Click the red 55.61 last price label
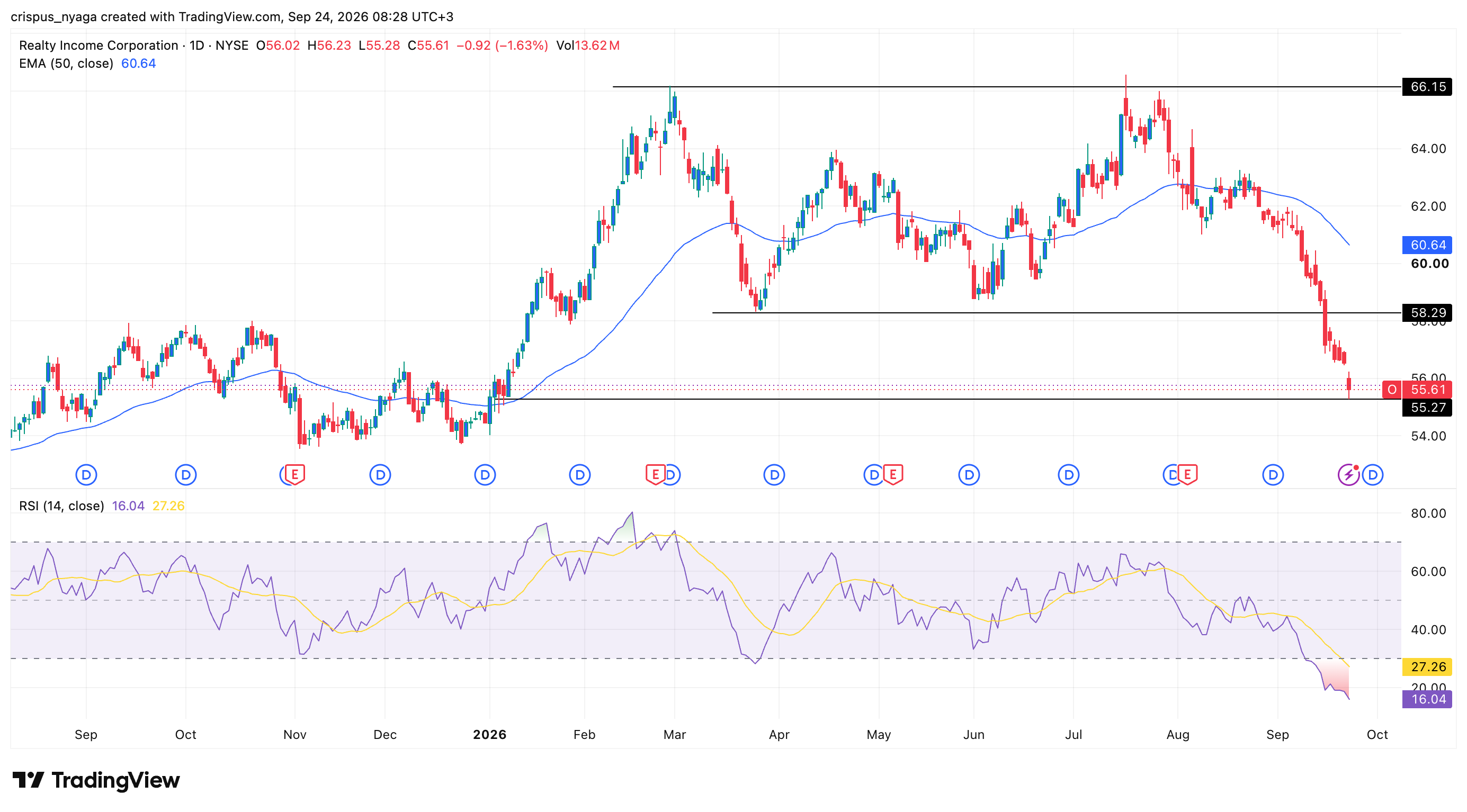This screenshot has width=1467, height=812. click(1428, 390)
